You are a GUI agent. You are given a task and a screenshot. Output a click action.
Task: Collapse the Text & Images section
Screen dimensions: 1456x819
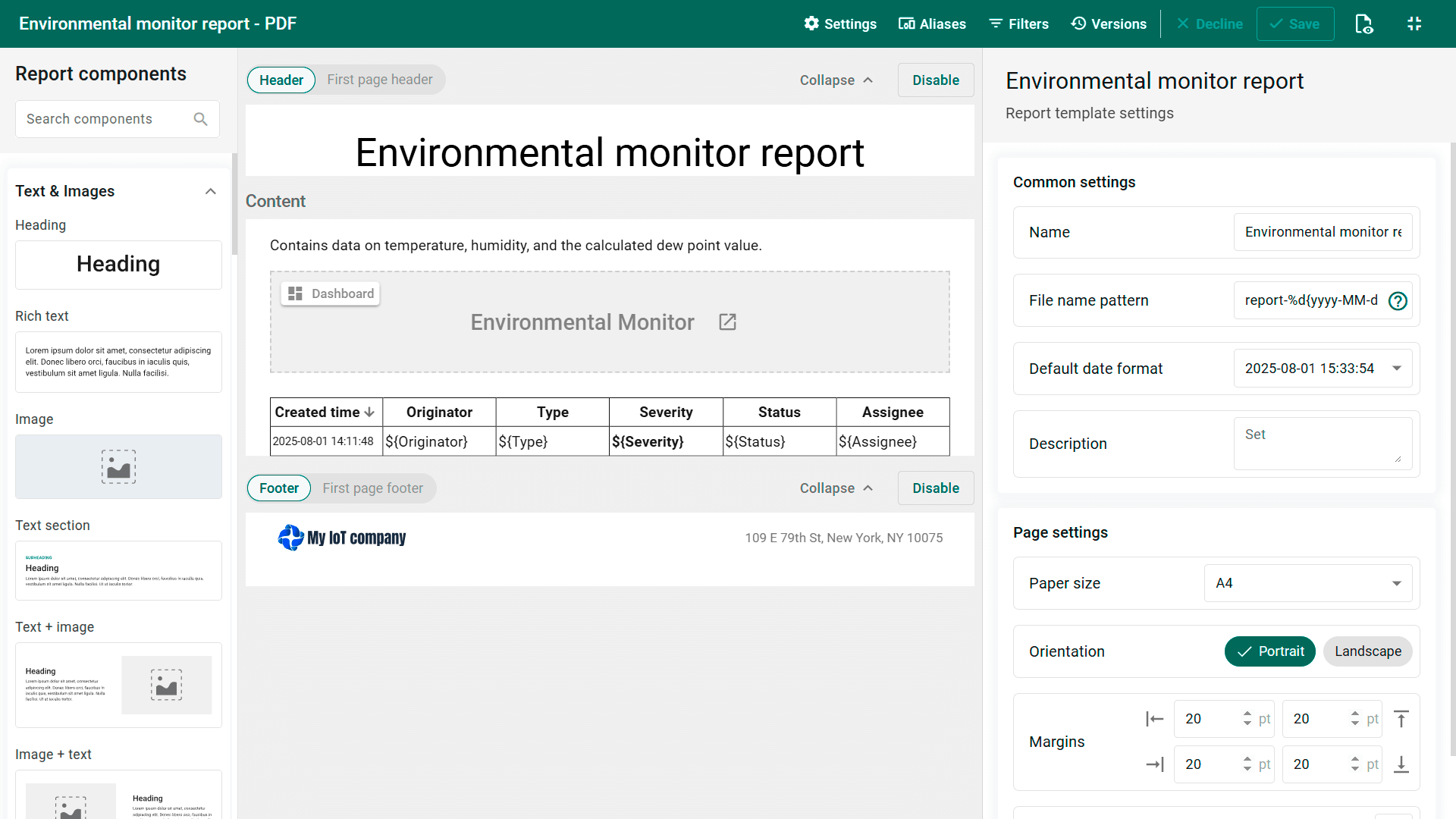(x=211, y=191)
